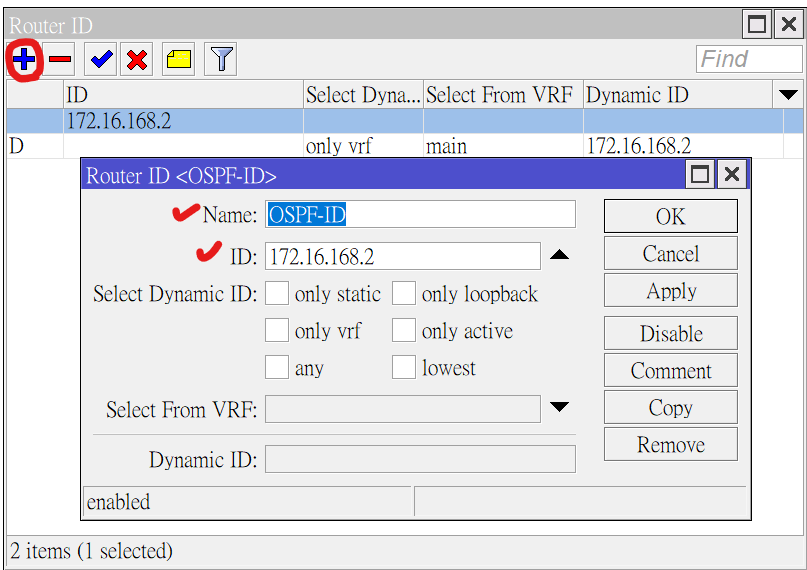Click the blue checkmark Enable icon
The width and height of the screenshot is (807, 570).
pyautogui.click(x=101, y=60)
